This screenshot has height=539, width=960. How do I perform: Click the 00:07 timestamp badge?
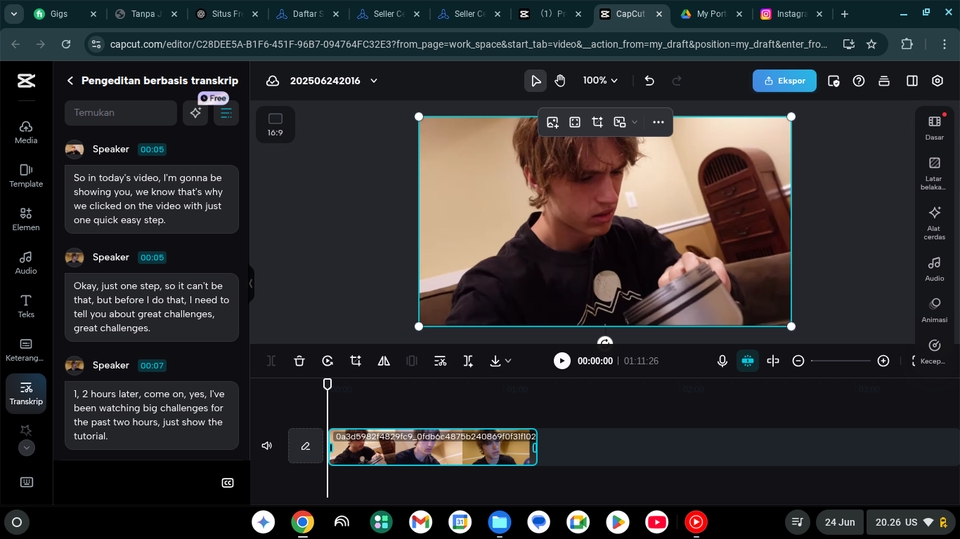(152, 366)
